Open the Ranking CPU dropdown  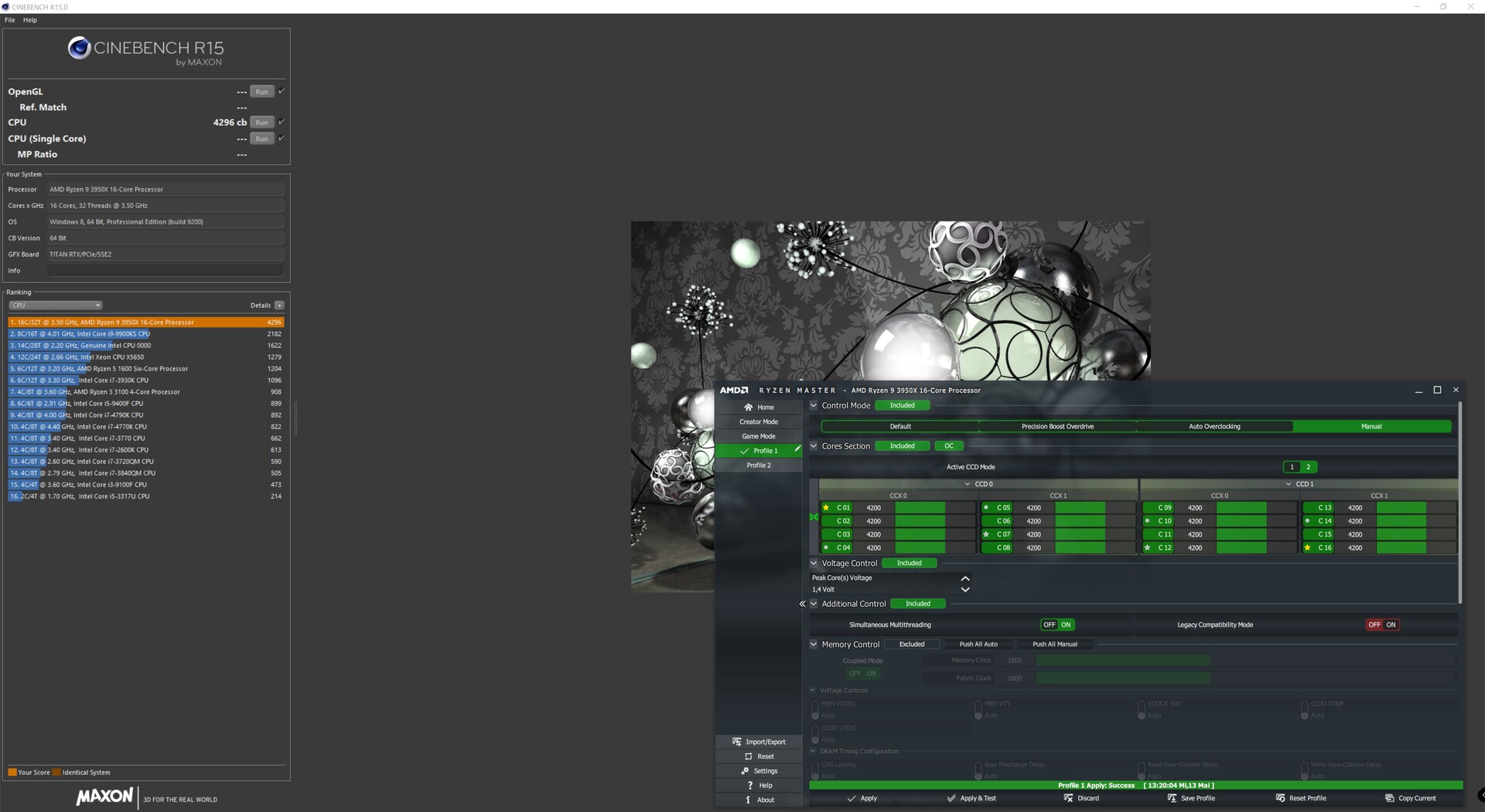click(x=55, y=305)
